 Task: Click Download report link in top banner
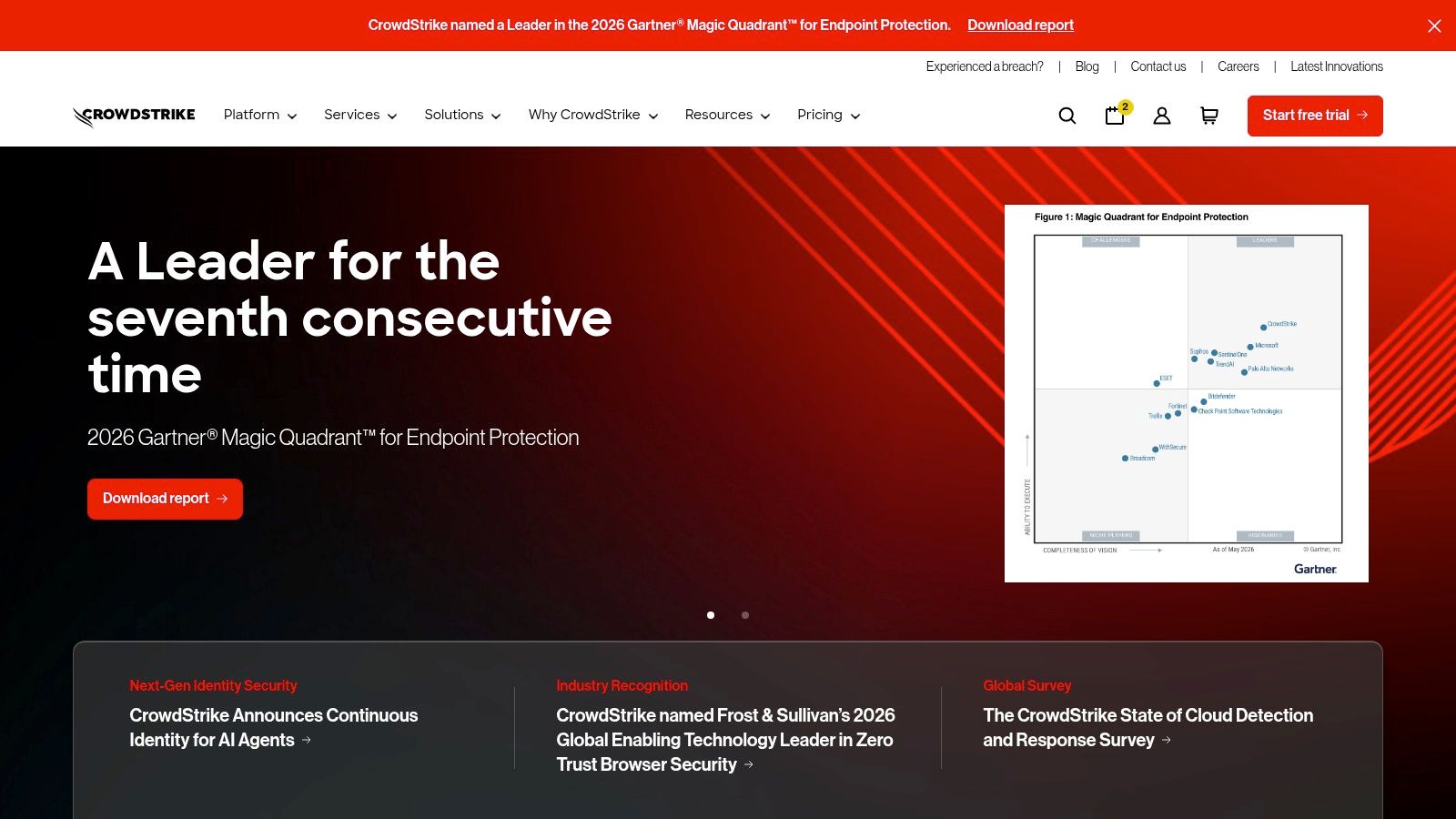pyautogui.click(x=1020, y=25)
